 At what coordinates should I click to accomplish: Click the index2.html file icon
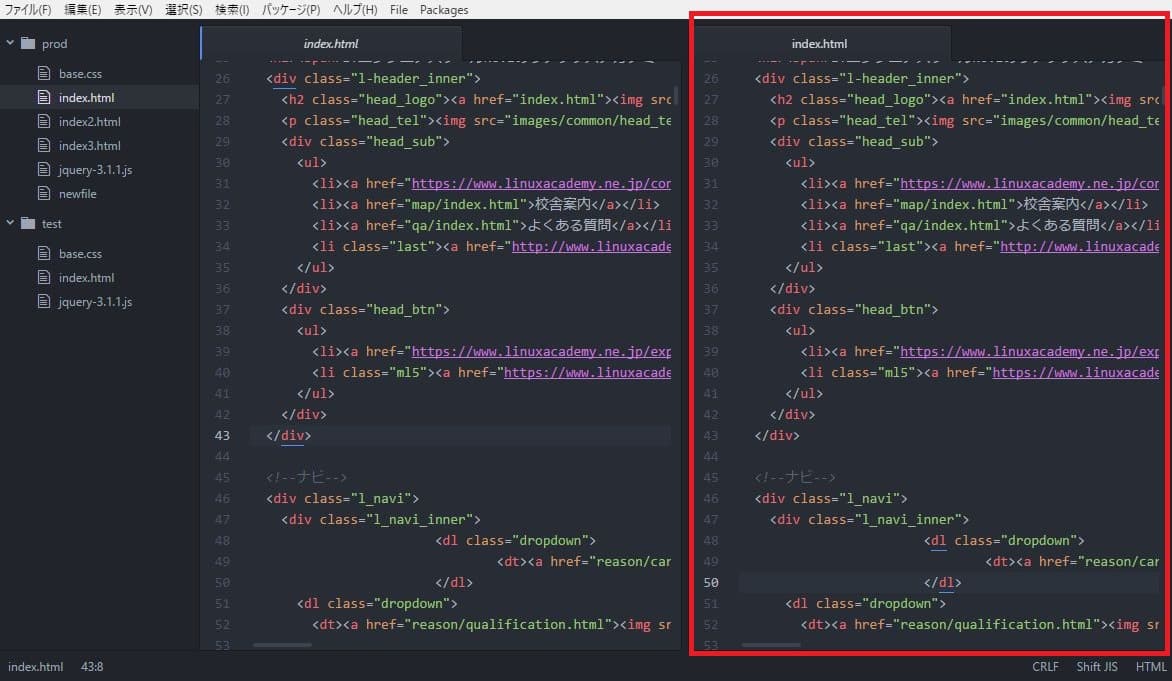click(43, 122)
